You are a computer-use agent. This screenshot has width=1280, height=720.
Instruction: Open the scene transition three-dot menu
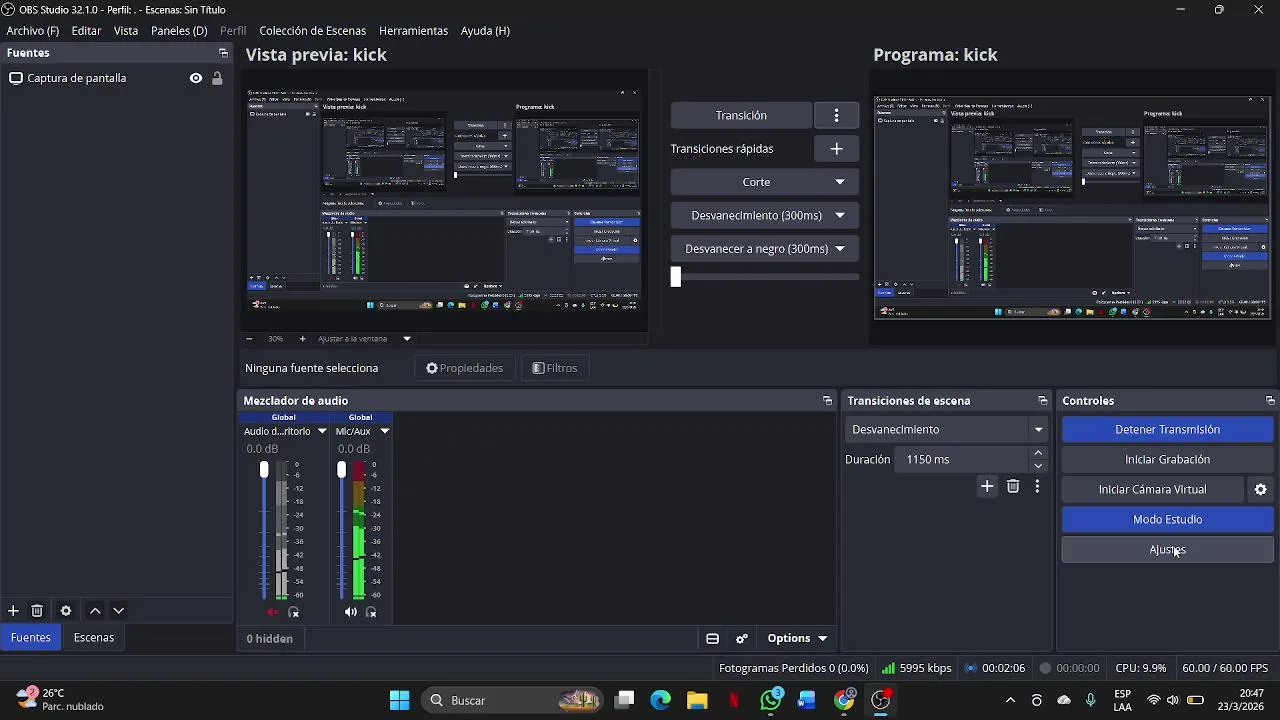pos(1037,486)
